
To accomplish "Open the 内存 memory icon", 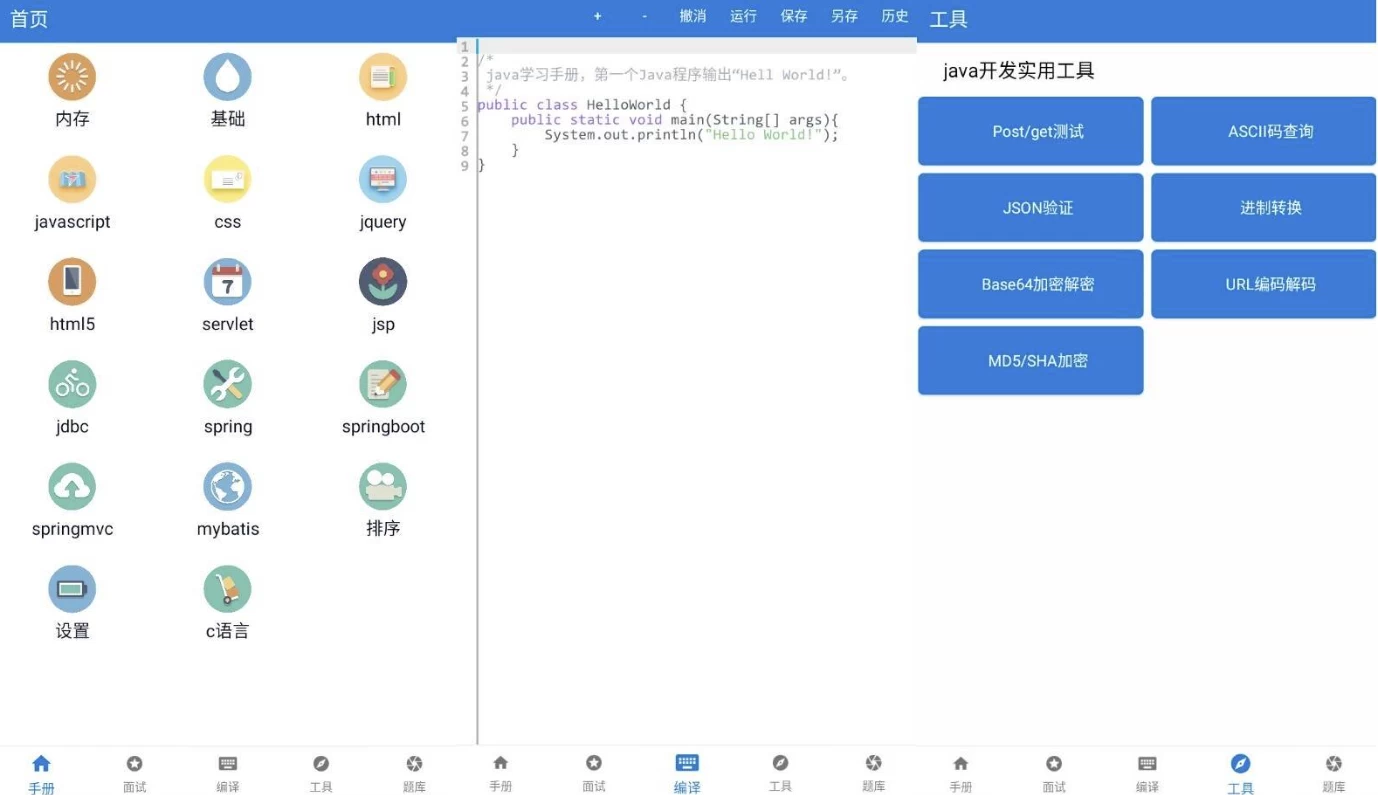I will pyautogui.click(x=72, y=77).
